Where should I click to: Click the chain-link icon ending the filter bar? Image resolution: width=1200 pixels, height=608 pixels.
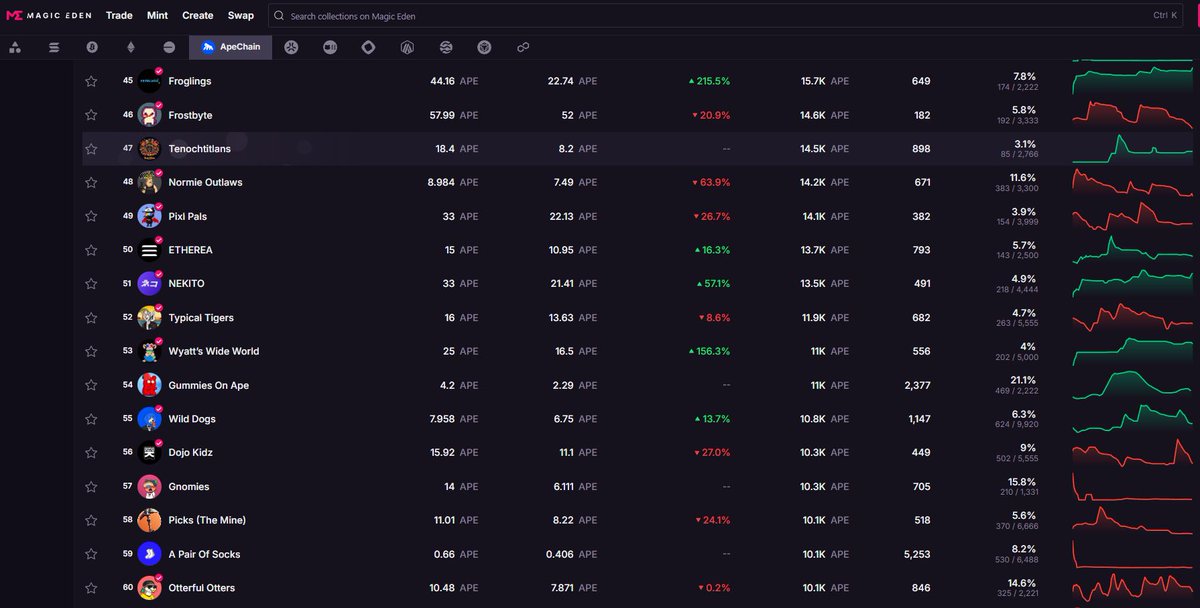point(523,47)
